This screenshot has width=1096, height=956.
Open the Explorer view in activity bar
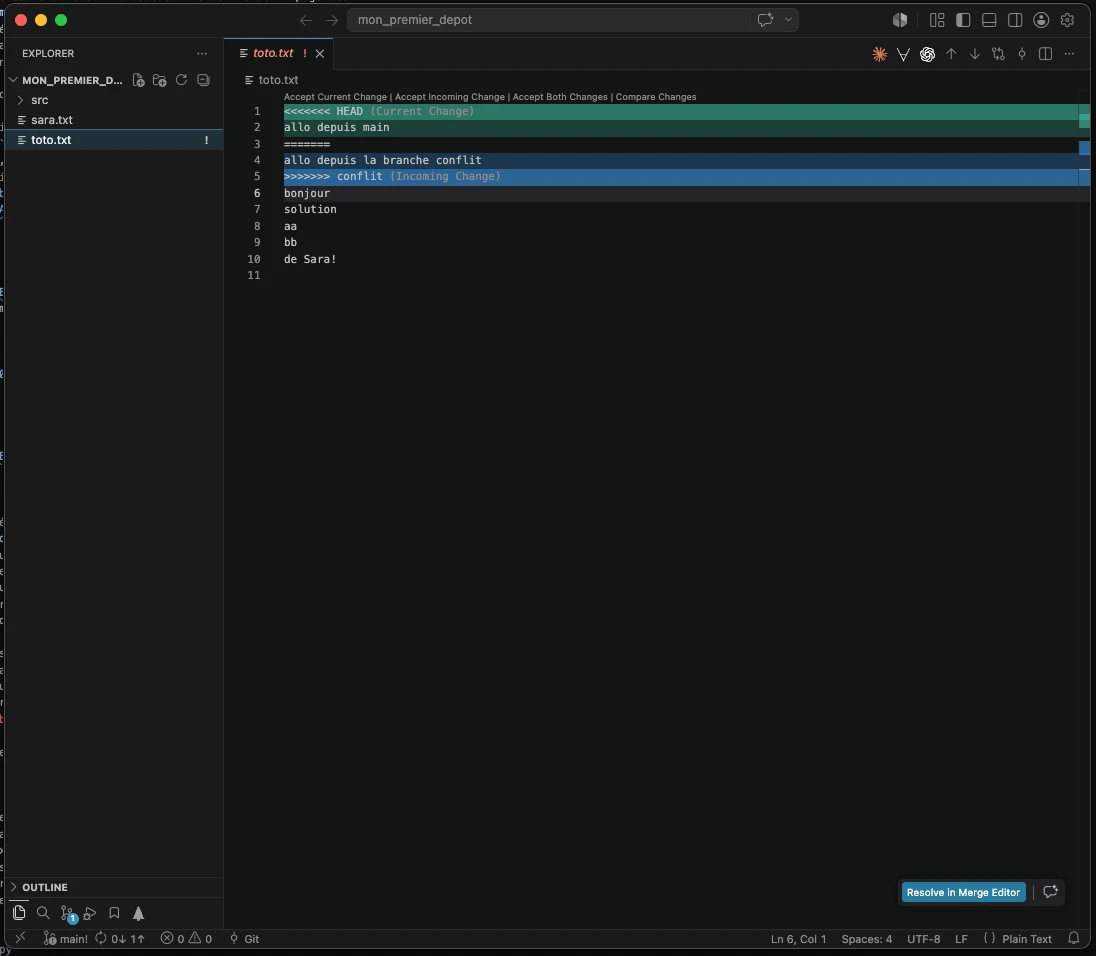point(19,913)
